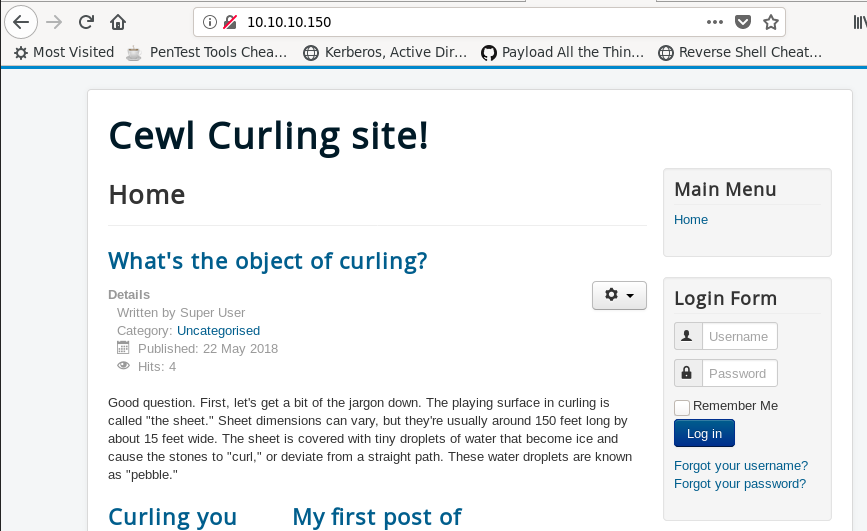
Task: Click Forgot your password link
Action: [x=739, y=484]
